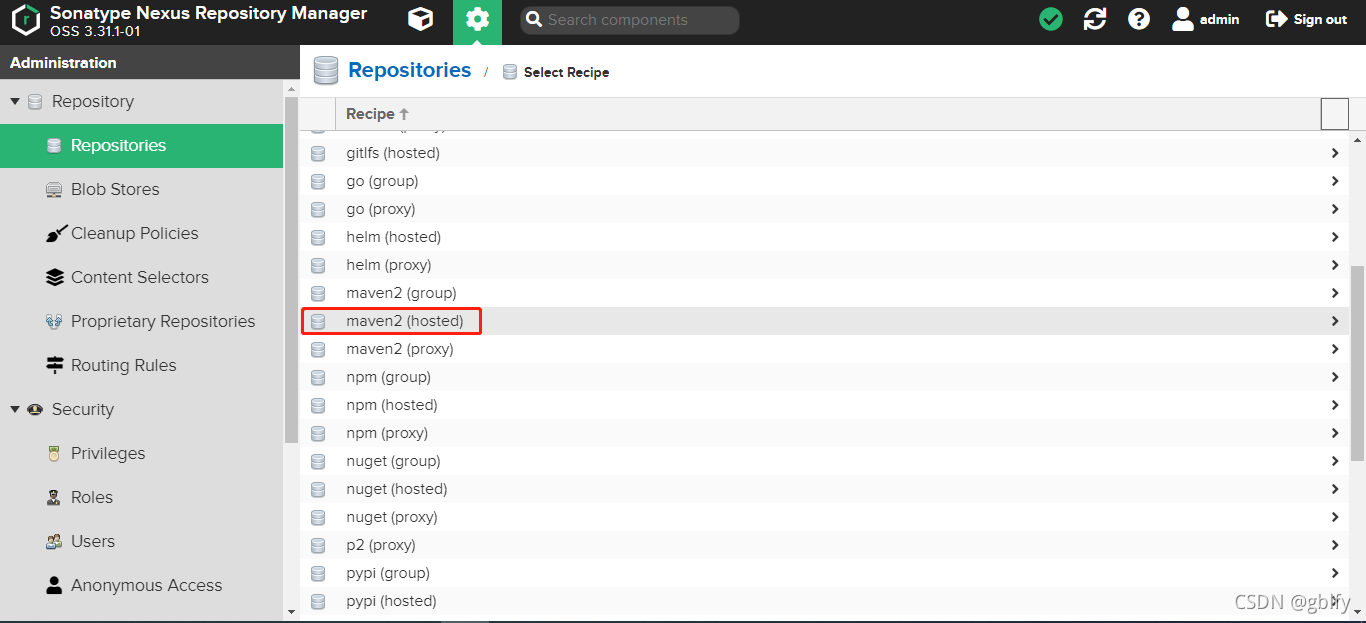The height and width of the screenshot is (623, 1366).
Task: Open Roles under Security
Action: (x=141, y=498)
